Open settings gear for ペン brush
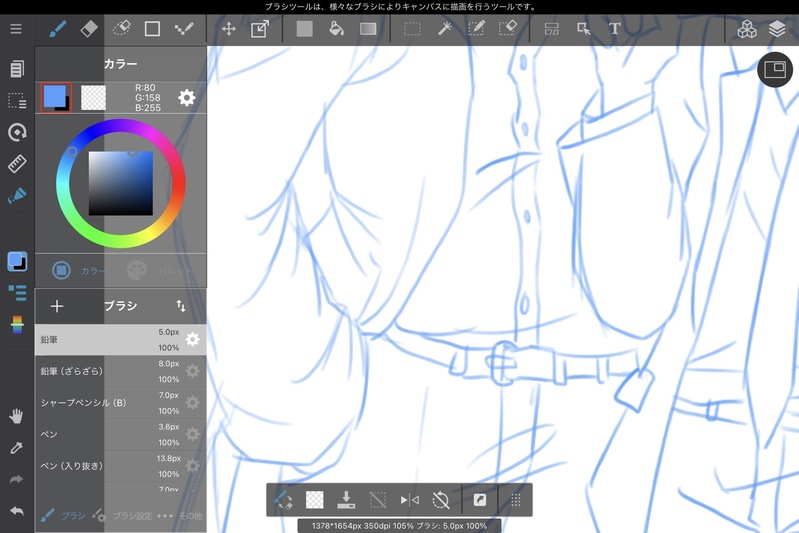The width and height of the screenshot is (799, 533). (x=192, y=434)
